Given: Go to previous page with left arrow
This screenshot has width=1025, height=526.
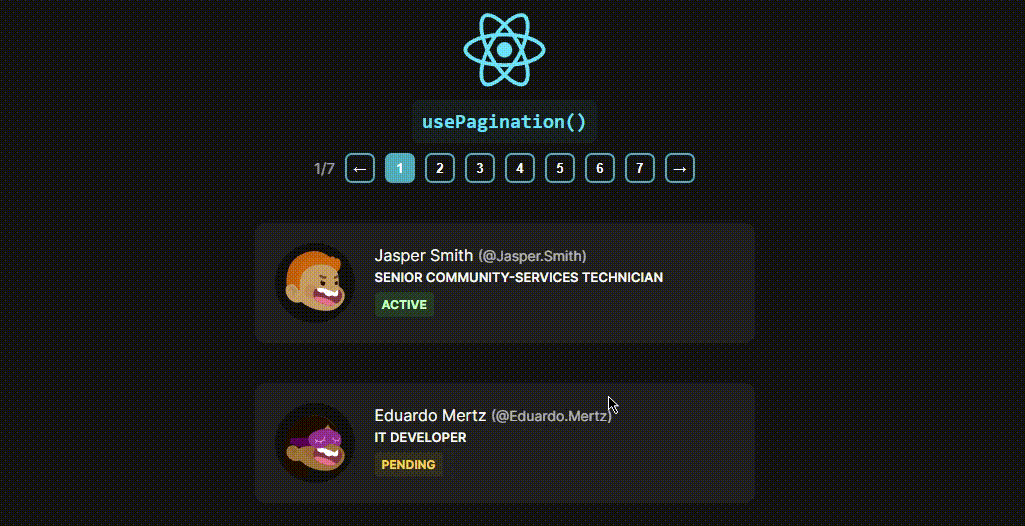Looking at the screenshot, I should coord(360,169).
